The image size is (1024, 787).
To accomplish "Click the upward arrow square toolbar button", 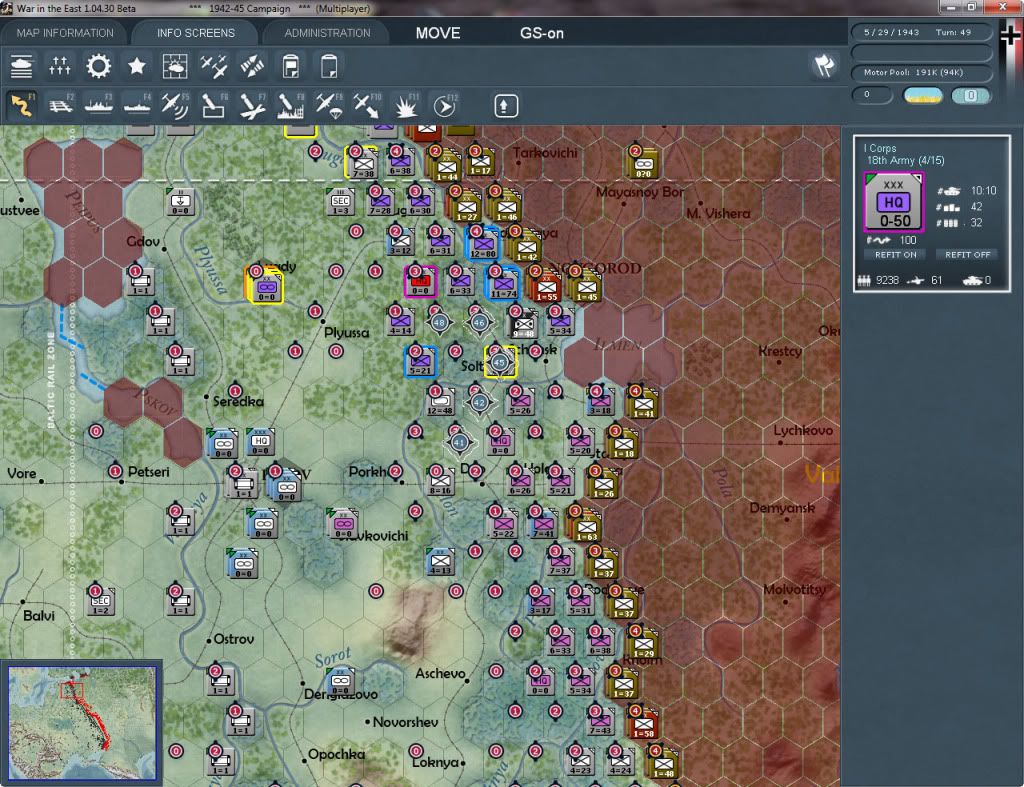I will click(x=505, y=106).
